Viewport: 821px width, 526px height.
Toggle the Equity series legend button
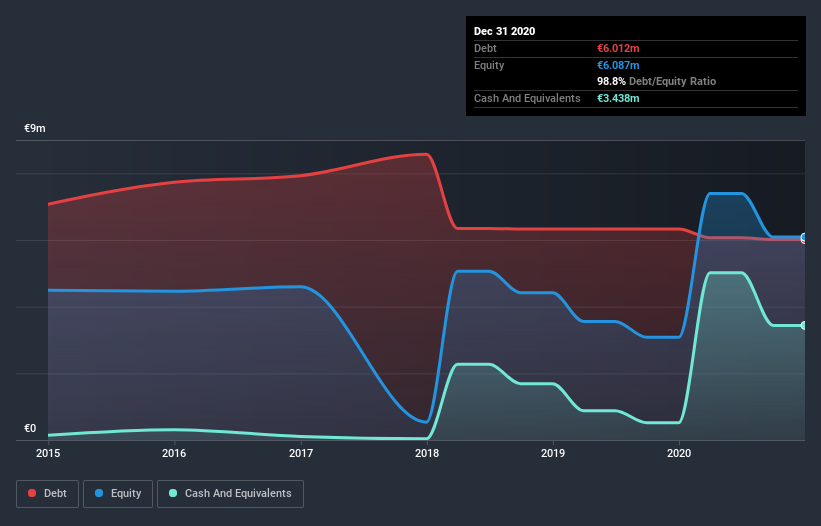[x=118, y=494]
